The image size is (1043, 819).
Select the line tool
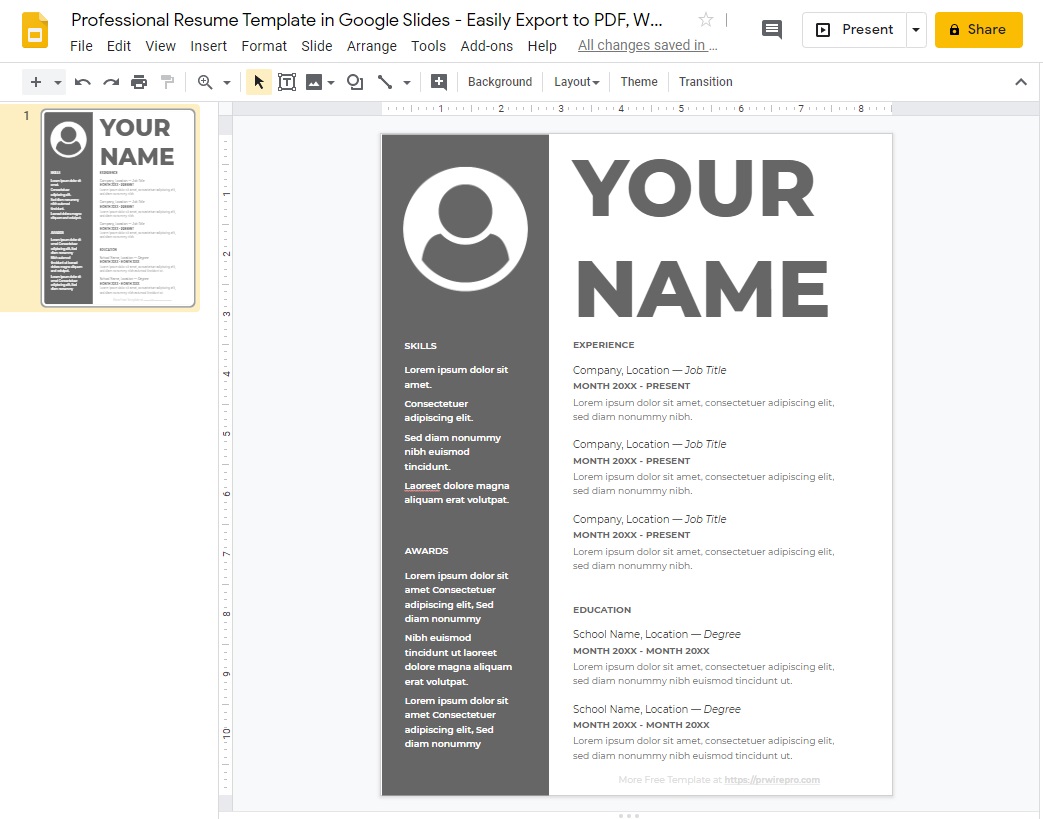click(384, 82)
